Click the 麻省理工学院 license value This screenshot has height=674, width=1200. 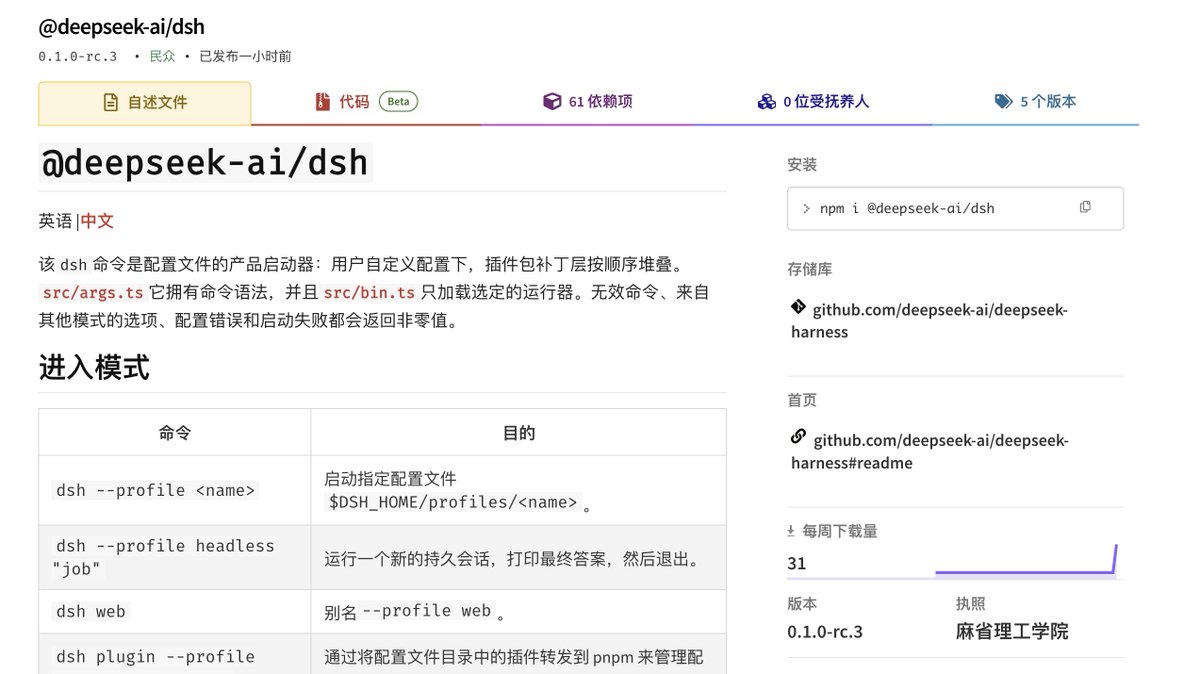pos(1012,632)
